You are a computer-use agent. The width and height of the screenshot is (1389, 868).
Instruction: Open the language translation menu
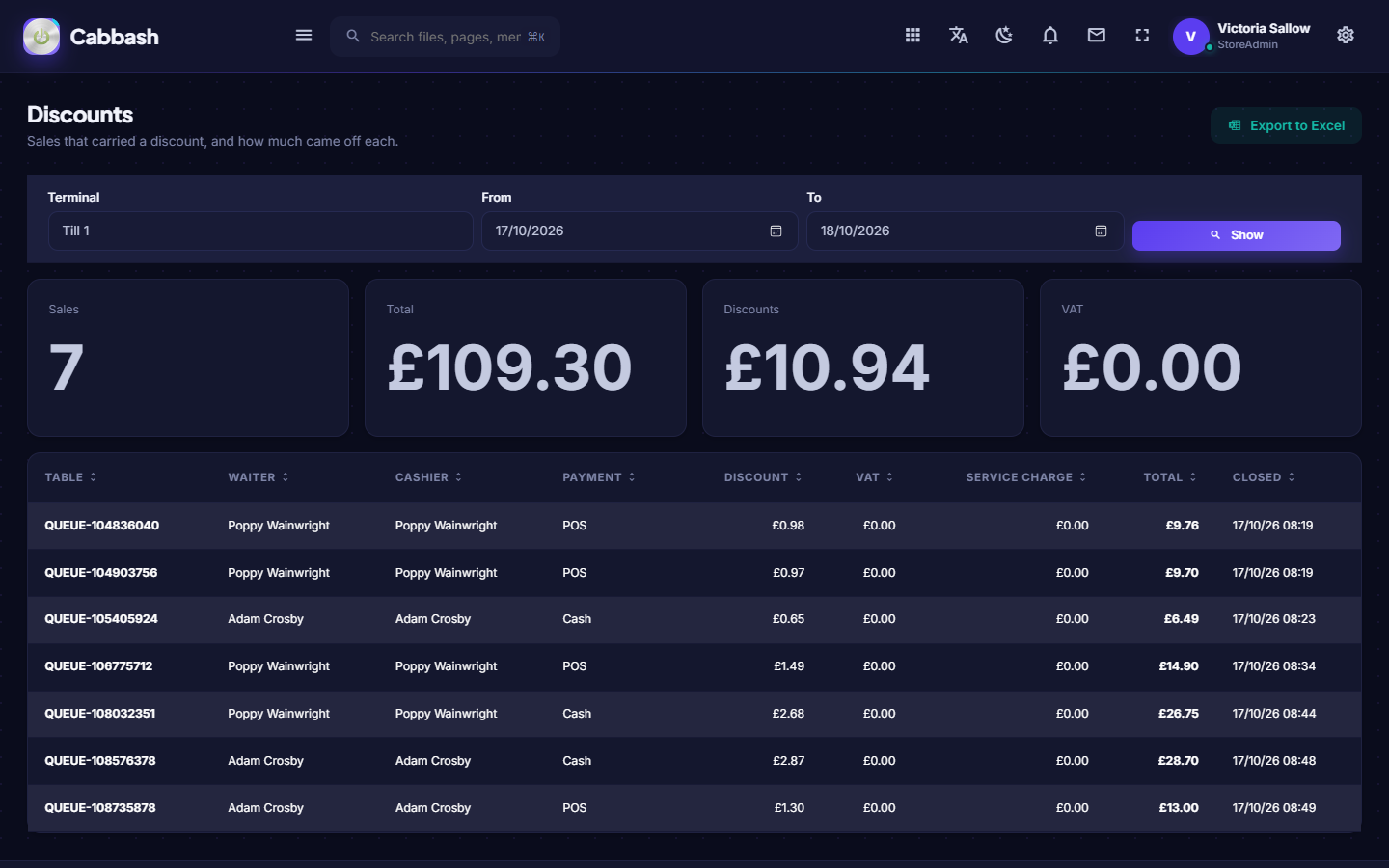959,36
